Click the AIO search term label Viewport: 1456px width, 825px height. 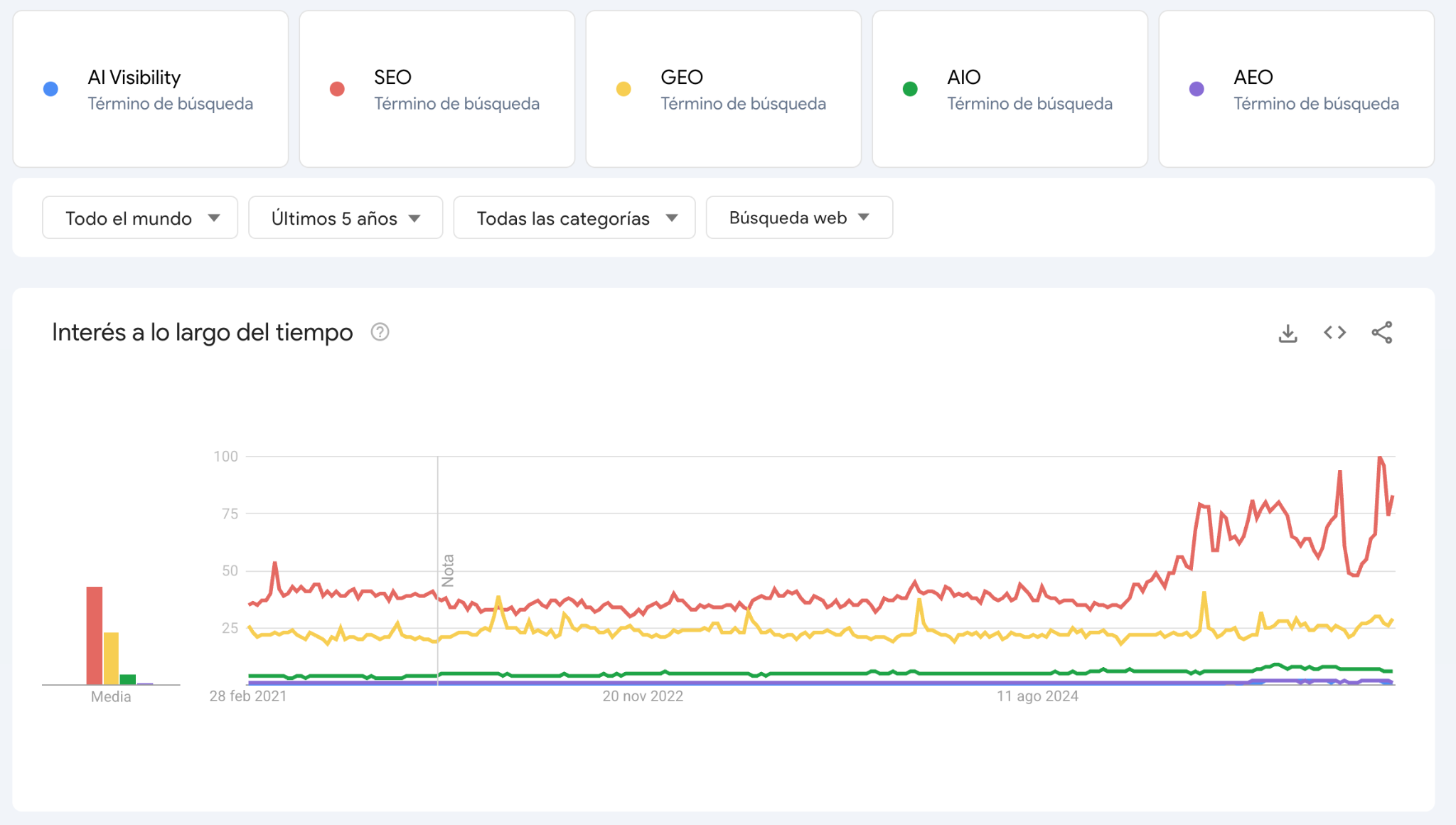tap(963, 77)
